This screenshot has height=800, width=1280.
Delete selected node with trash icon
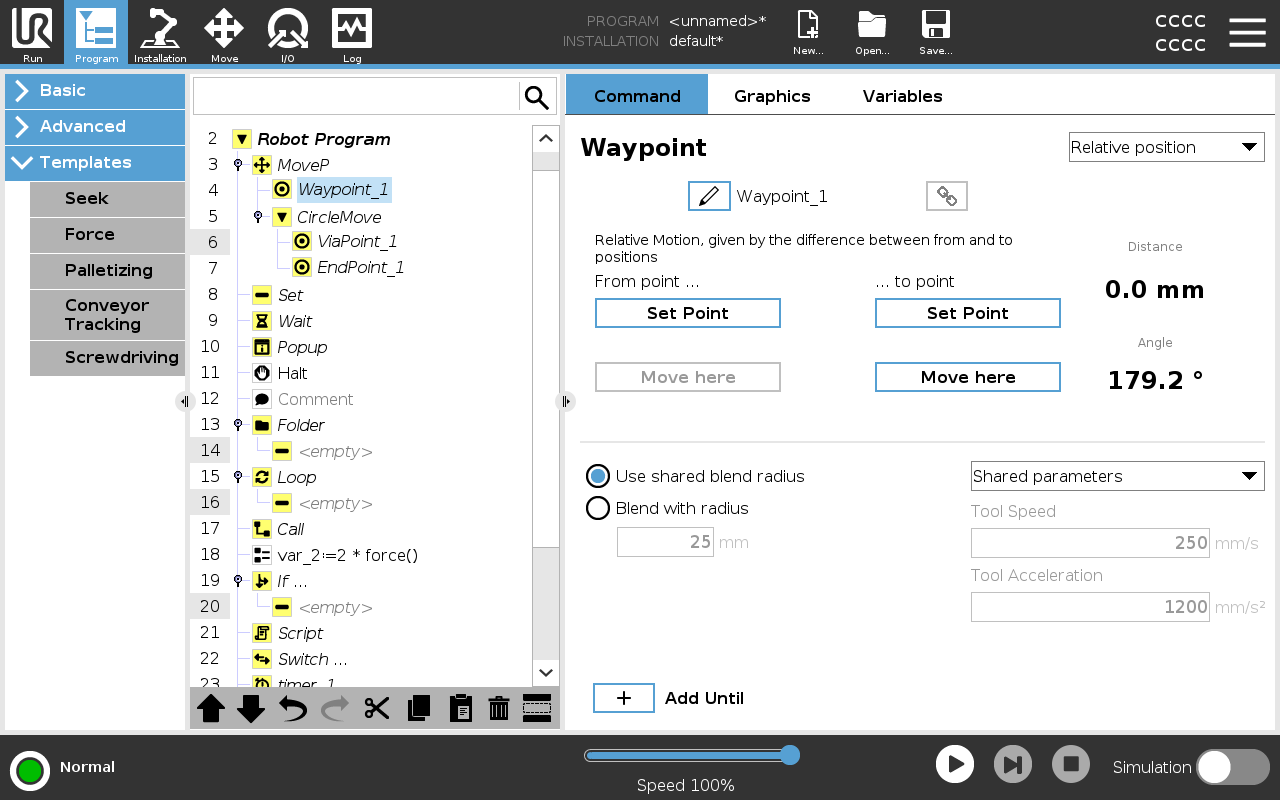pos(499,708)
